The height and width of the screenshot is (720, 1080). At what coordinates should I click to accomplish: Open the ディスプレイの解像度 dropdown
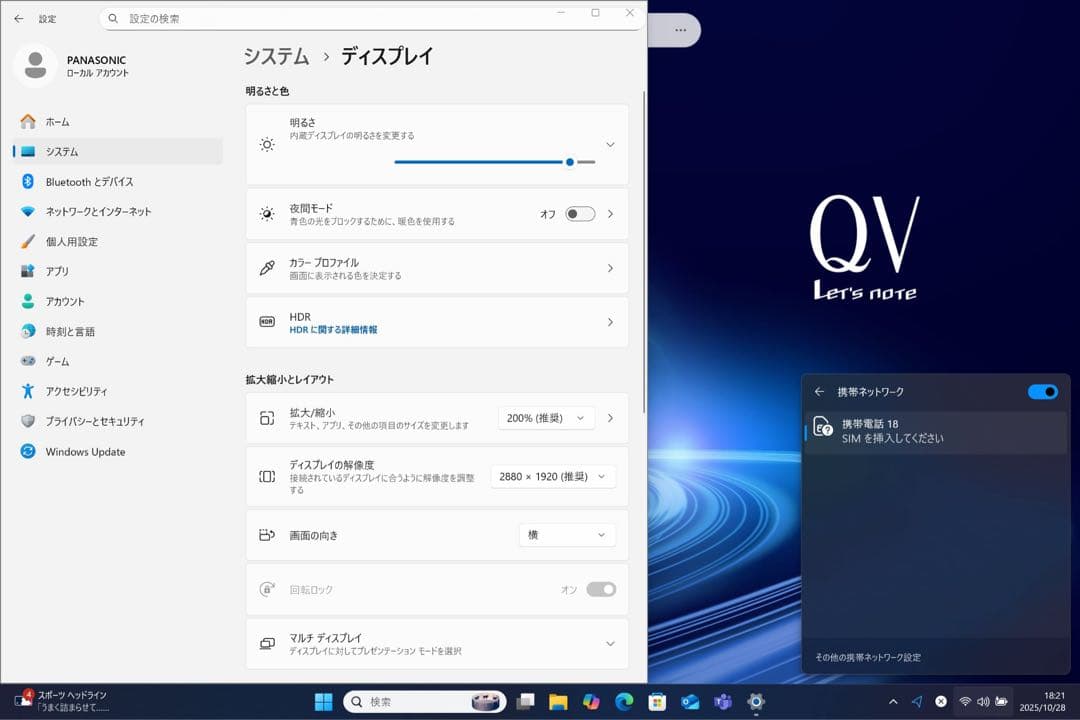tap(552, 476)
